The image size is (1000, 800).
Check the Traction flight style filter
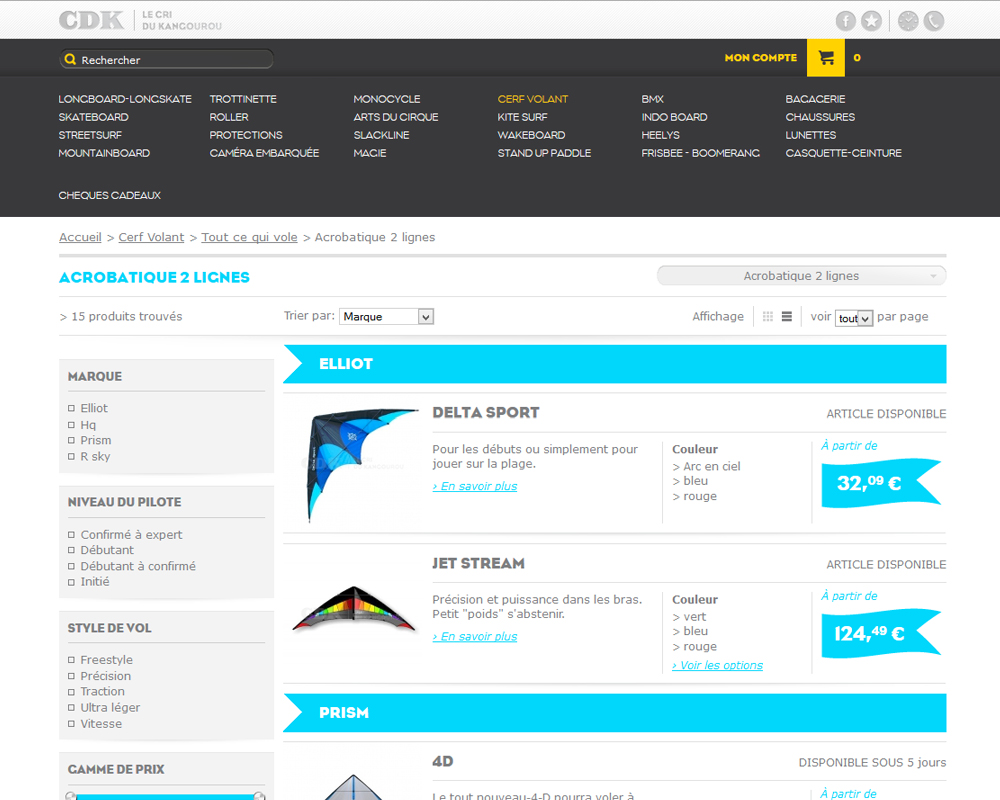coord(71,692)
